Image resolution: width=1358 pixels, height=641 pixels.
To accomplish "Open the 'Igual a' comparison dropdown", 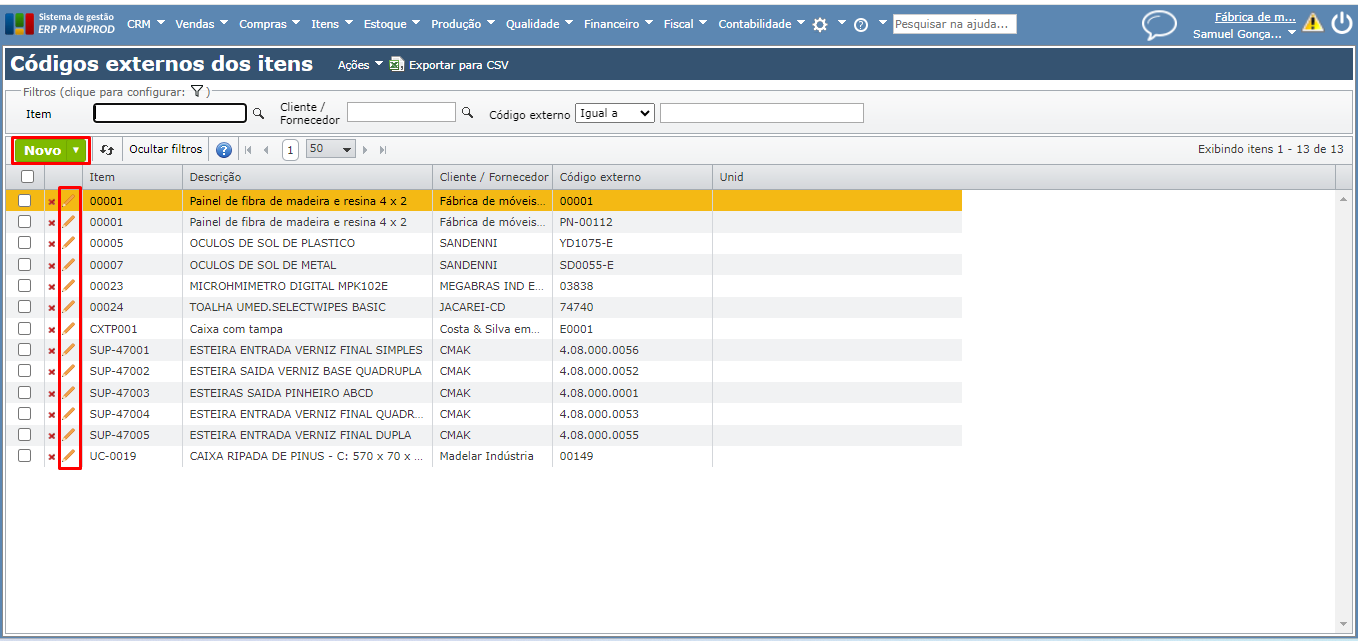I will (614, 114).
